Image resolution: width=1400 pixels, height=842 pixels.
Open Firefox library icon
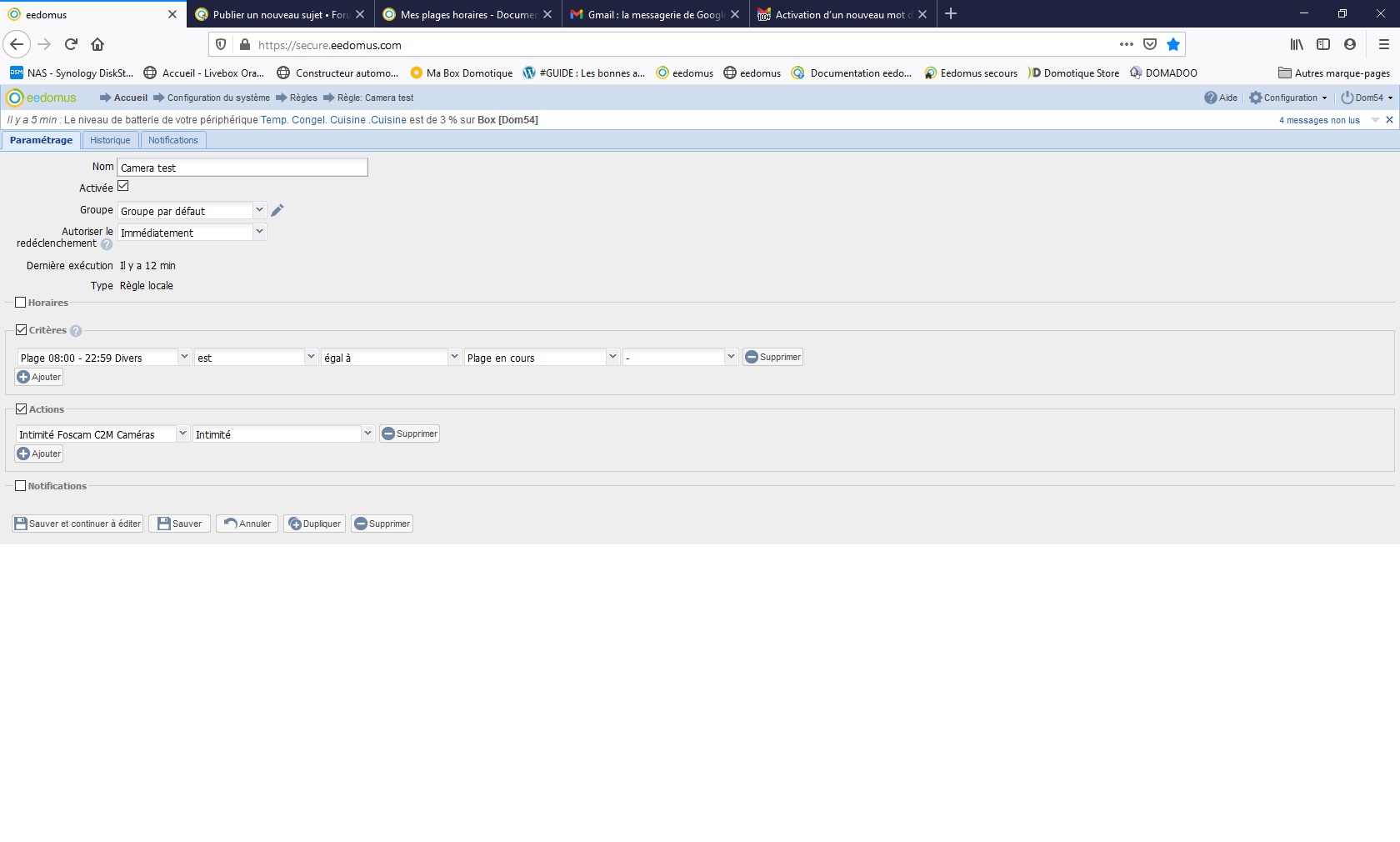1297,44
